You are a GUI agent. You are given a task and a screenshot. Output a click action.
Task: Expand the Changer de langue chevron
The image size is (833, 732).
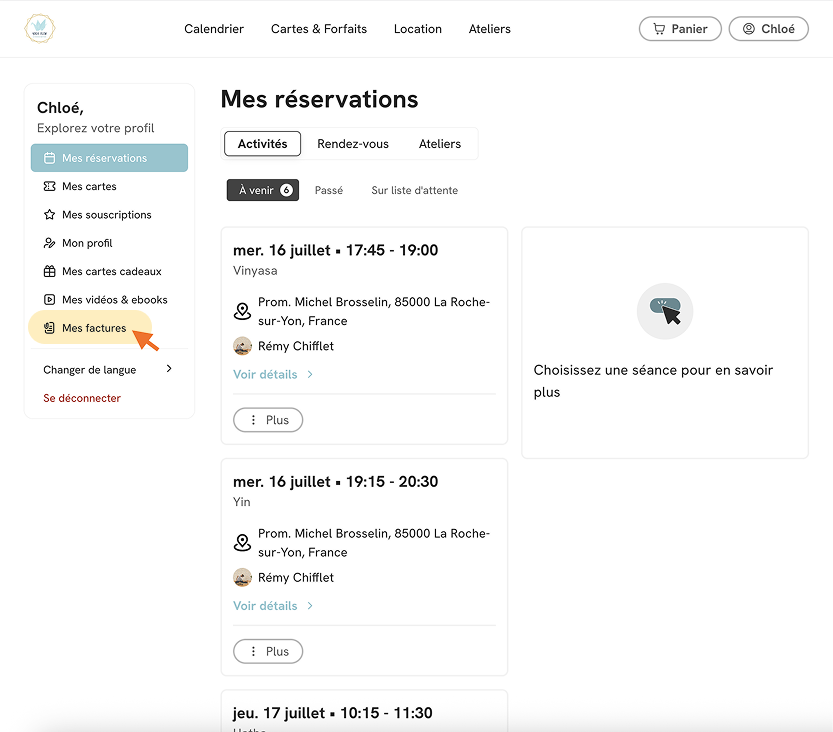[169, 369]
